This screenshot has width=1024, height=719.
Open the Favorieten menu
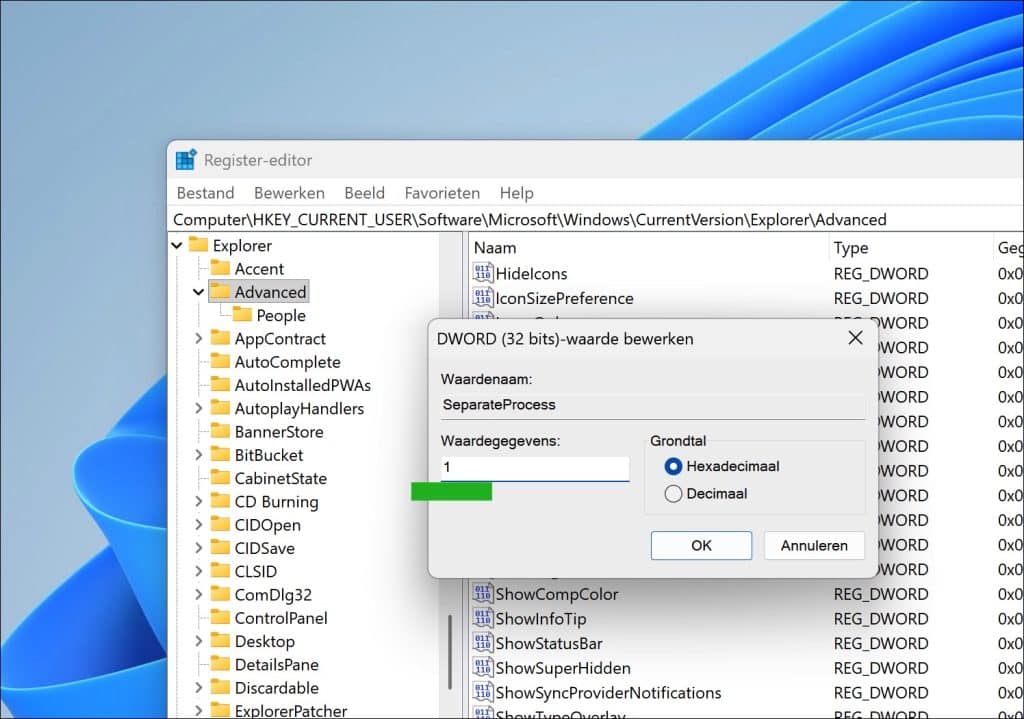[442, 193]
